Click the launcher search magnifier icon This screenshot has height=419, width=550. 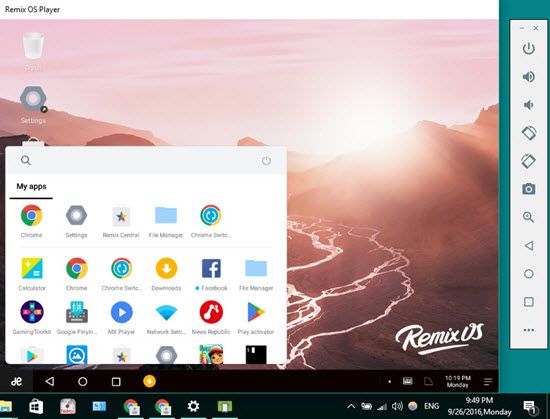click(26, 160)
